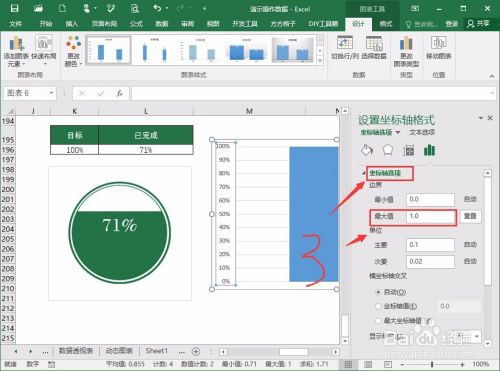Select the 自动(O) radio button
This screenshot has width=500, height=371.
click(378, 292)
